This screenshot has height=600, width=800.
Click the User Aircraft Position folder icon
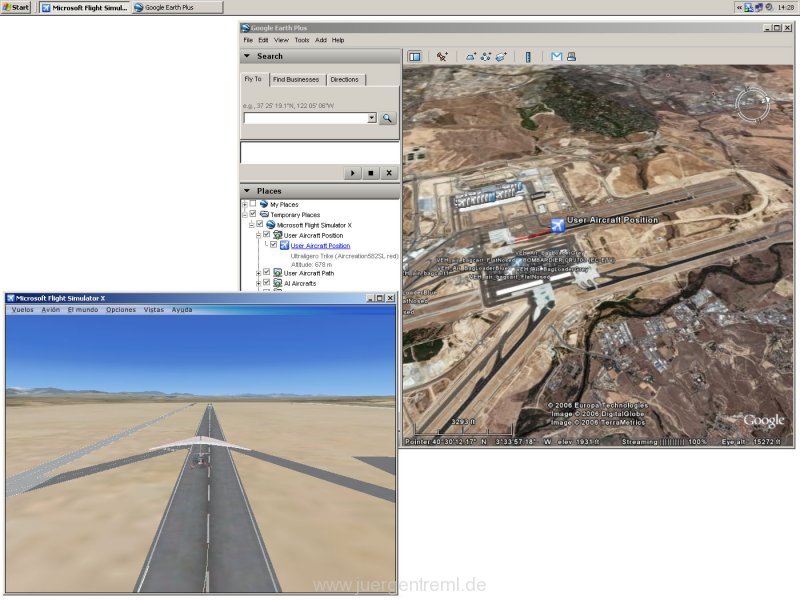[278, 235]
